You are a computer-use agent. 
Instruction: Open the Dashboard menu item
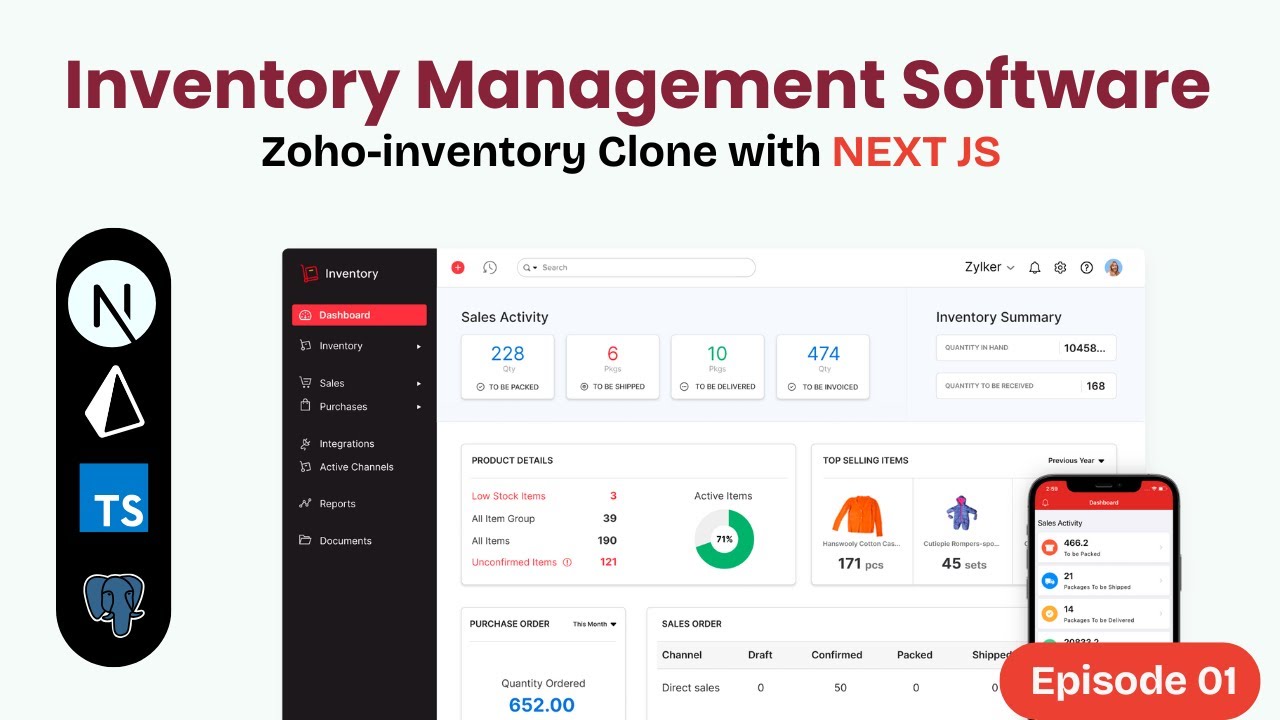coord(359,315)
